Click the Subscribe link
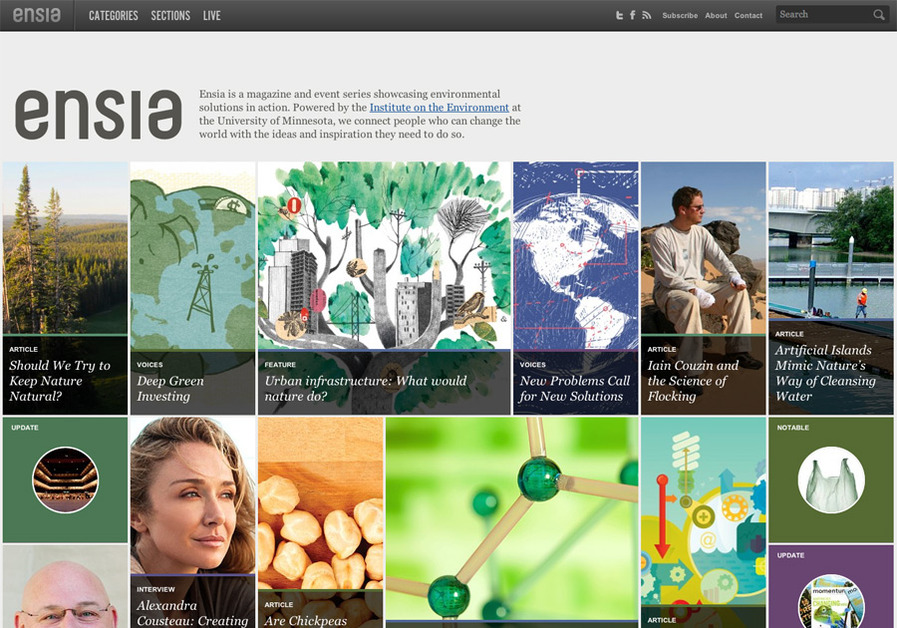This screenshot has height=628, width=897. pyautogui.click(x=680, y=15)
